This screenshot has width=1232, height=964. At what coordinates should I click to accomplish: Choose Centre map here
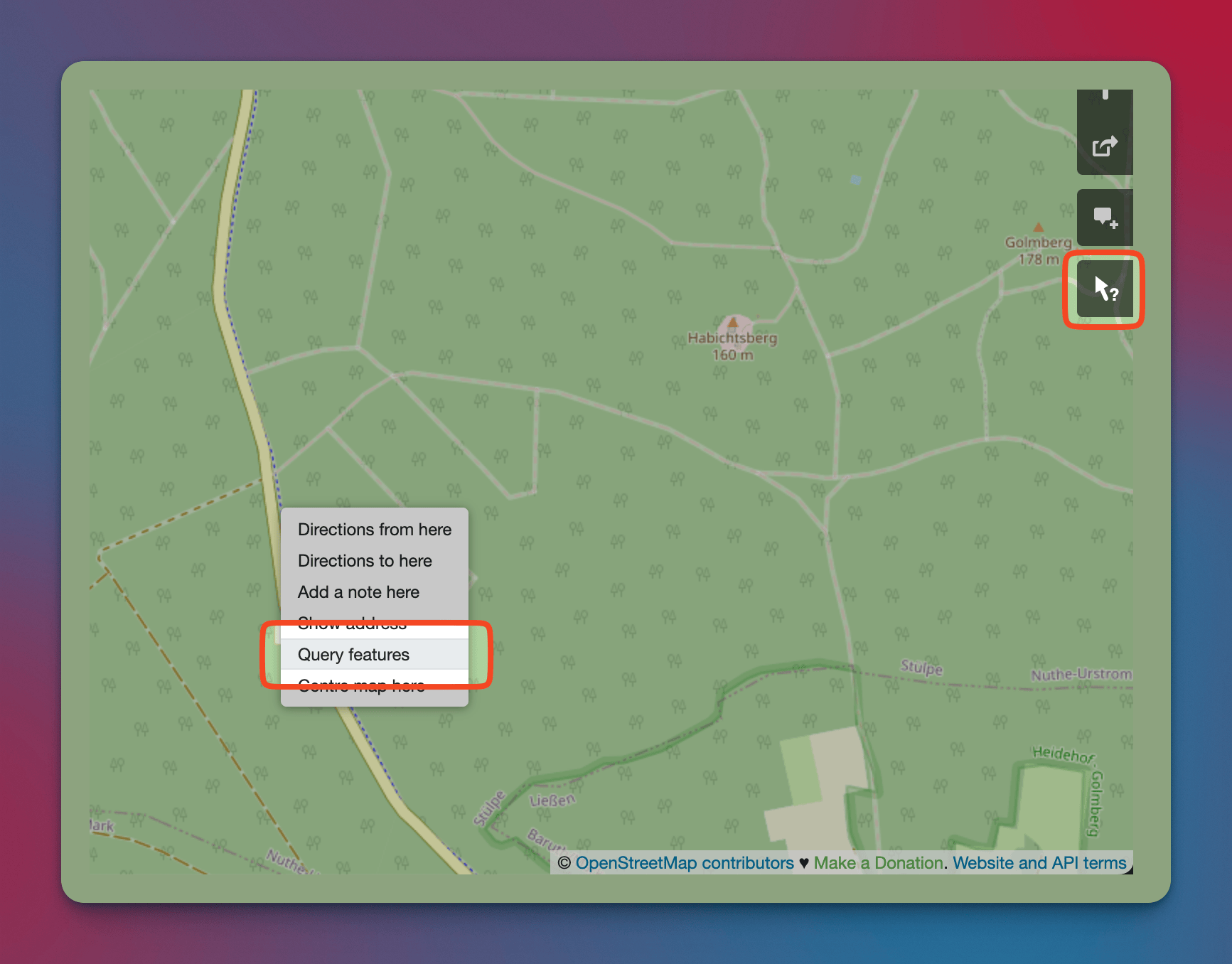361,686
